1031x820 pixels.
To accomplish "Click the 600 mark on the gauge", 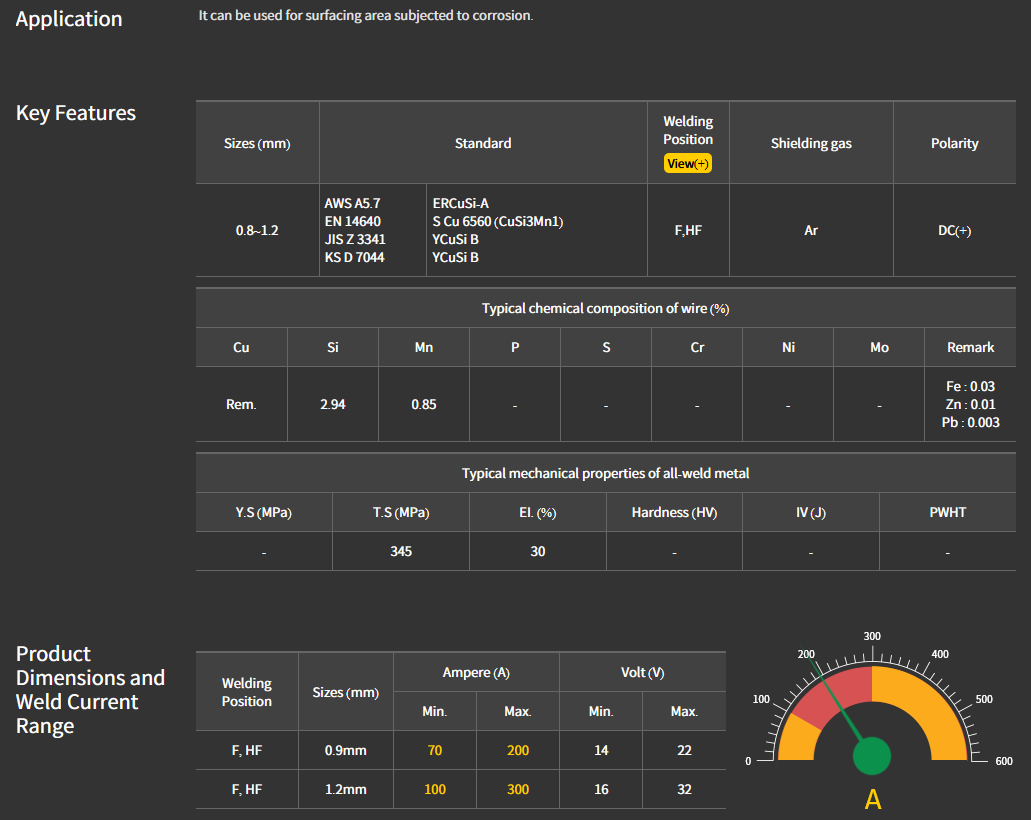I will 1004,761.
